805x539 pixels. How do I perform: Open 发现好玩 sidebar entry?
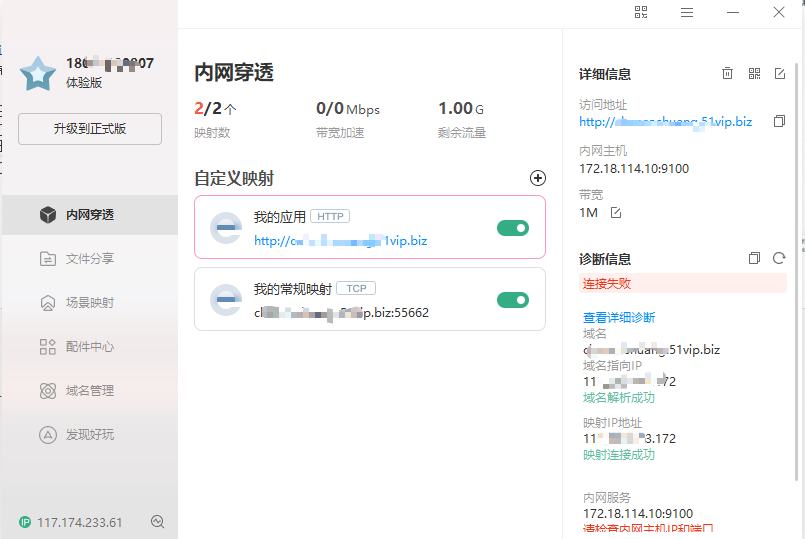[x=90, y=435]
